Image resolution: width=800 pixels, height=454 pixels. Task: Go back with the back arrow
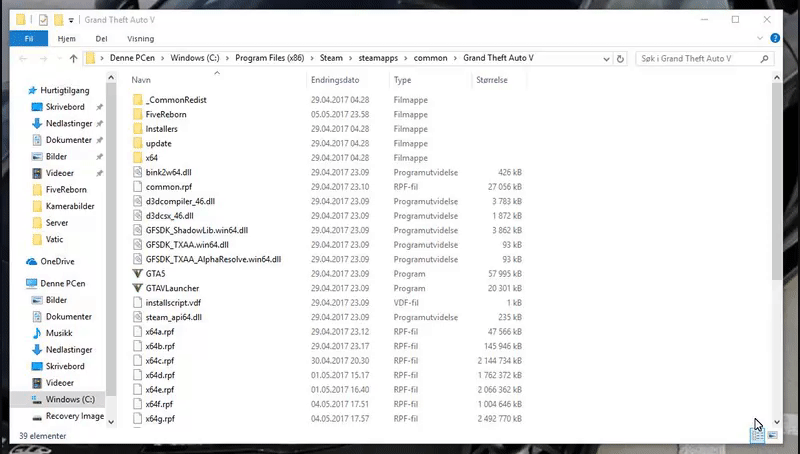[x=23, y=59]
